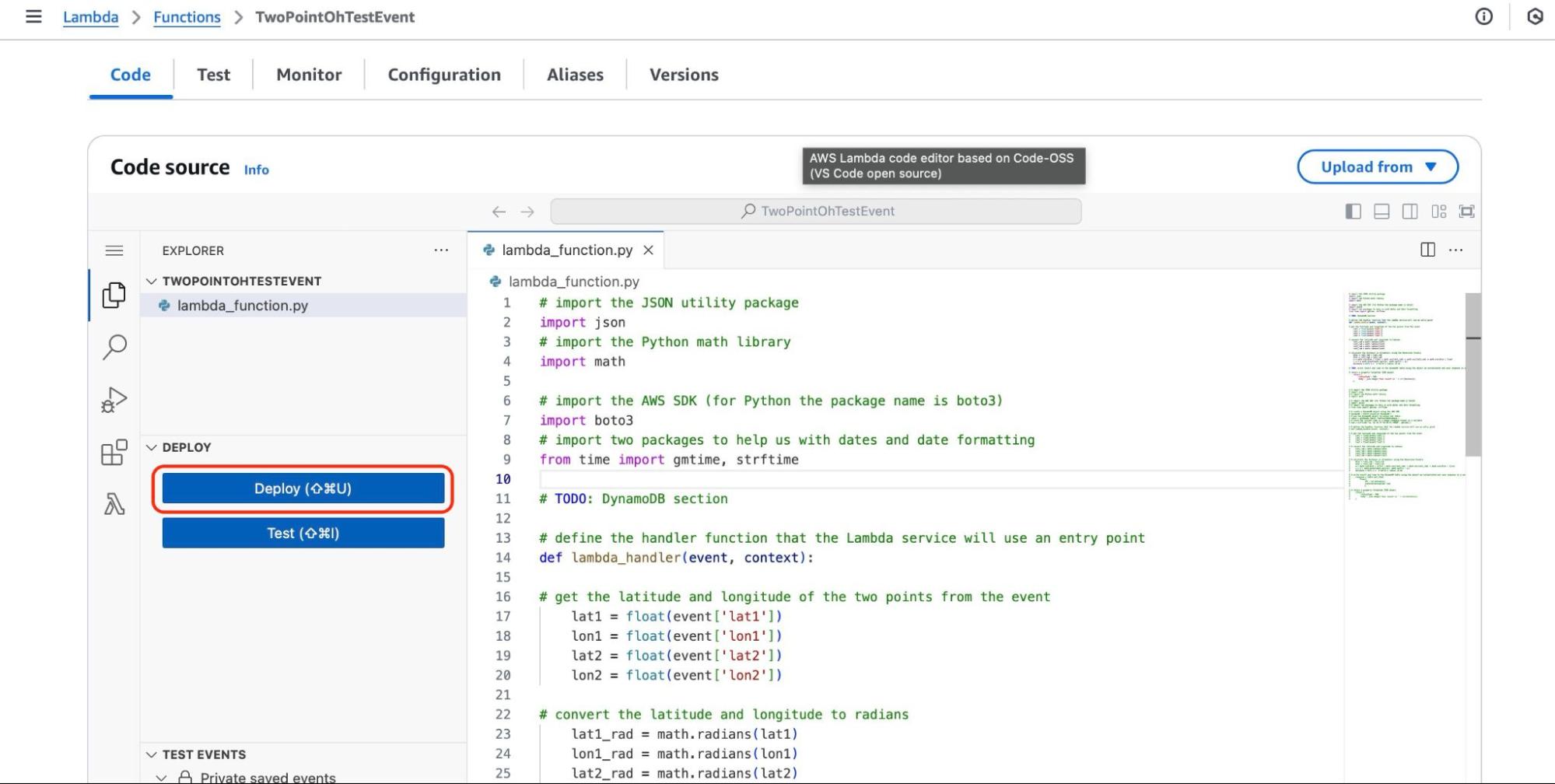Close the lambda_function.py tab
This screenshot has width=1555, height=784.
pos(648,250)
